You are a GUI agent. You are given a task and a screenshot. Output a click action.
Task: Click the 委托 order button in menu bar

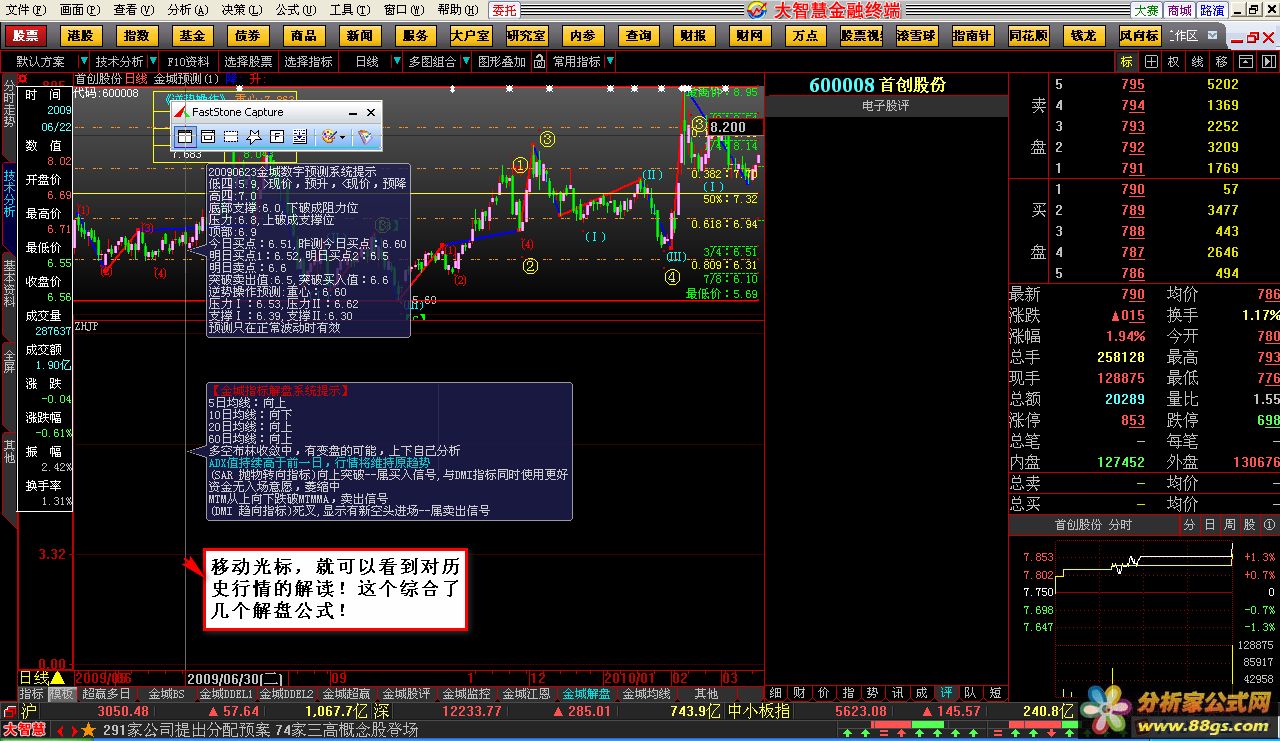504,10
